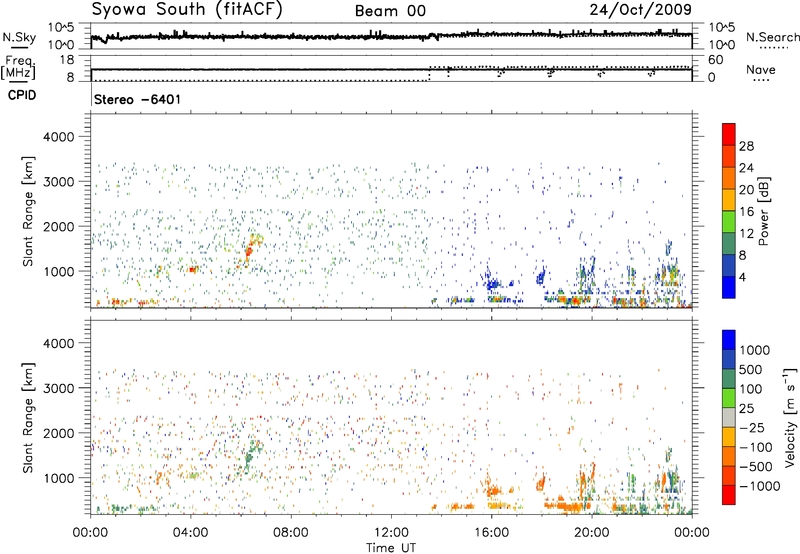Click the 'Power [dB]' color bar label
Image resolution: width=800 pixels, height=554 pixels.
click(763, 211)
